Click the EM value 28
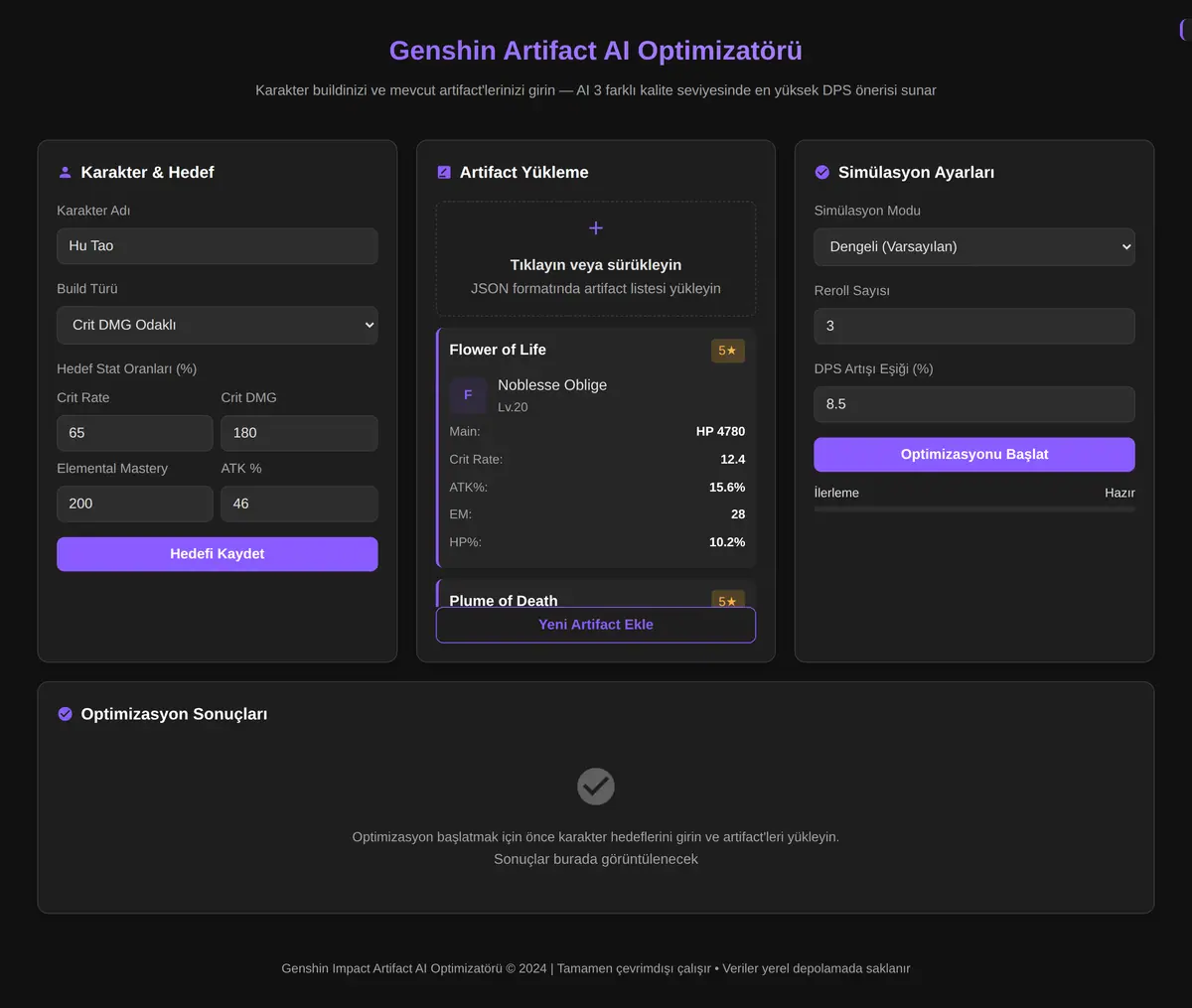The height and width of the screenshot is (1008, 1192). click(x=738, y=514)
